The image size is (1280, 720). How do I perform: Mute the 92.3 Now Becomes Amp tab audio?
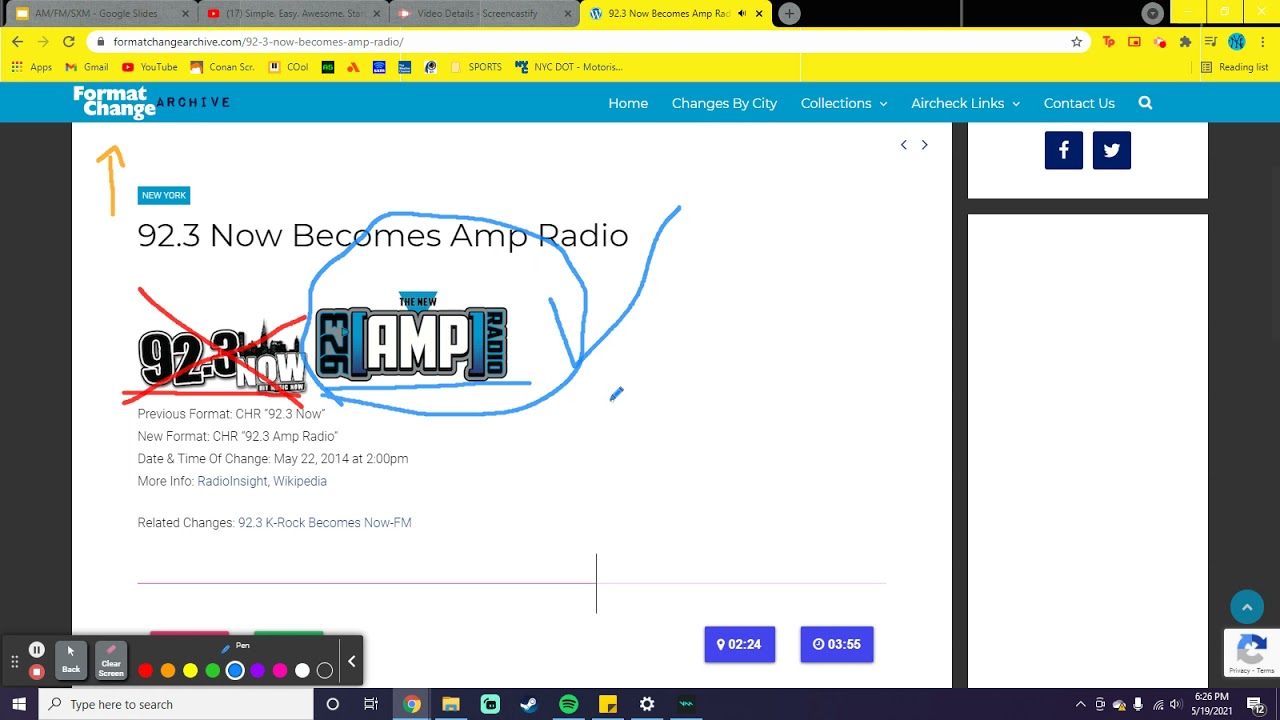tap(742, 14)
